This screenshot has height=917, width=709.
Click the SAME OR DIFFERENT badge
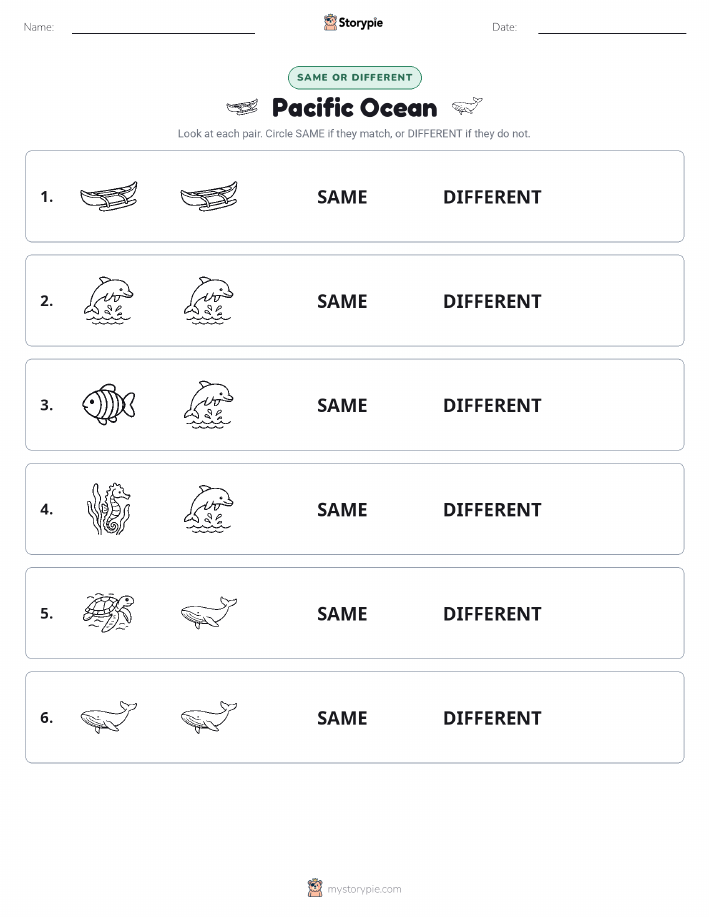coord(354,77)
